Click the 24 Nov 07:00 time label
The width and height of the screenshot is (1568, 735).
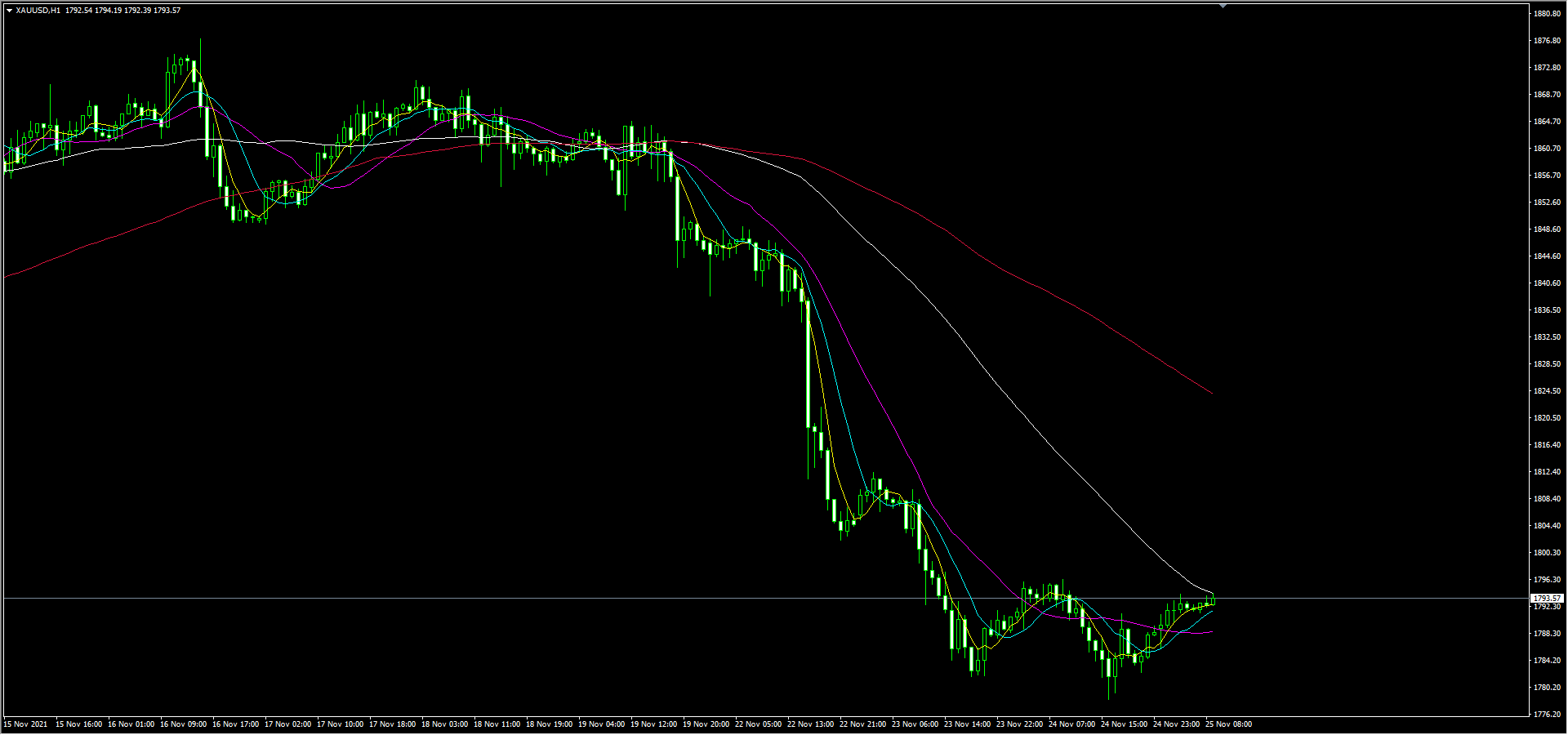click(1071, 724)
